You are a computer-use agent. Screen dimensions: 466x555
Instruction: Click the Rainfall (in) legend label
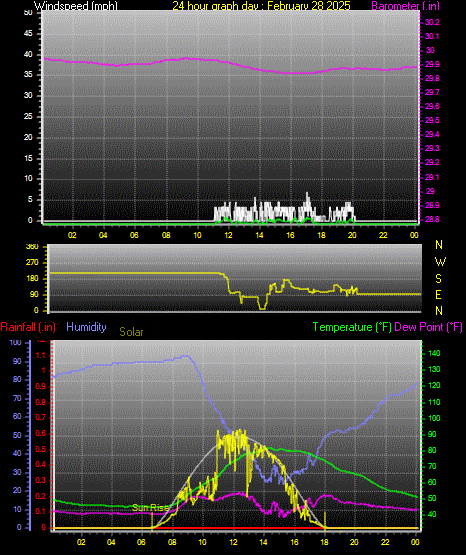[x=28, y=327]
